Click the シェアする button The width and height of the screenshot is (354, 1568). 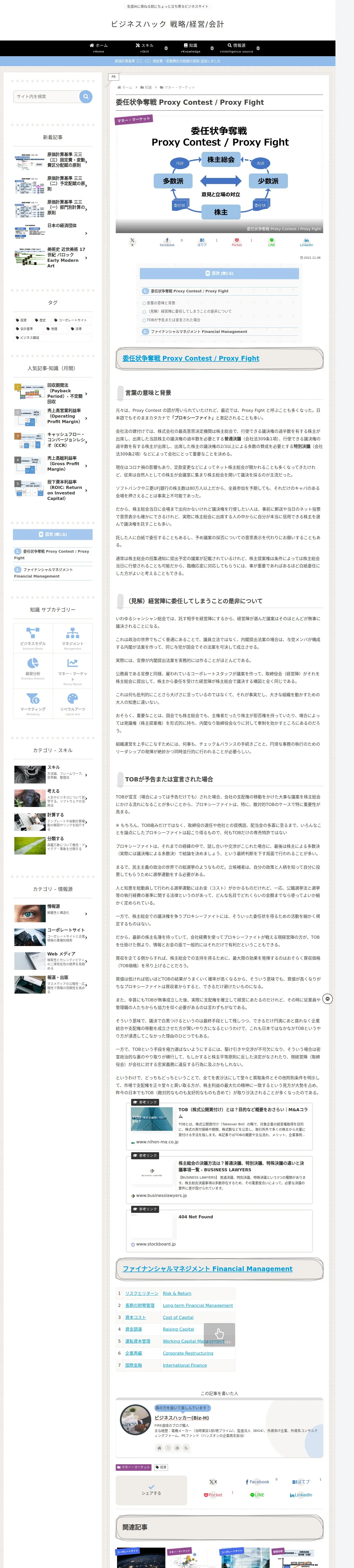(152, 1490)
